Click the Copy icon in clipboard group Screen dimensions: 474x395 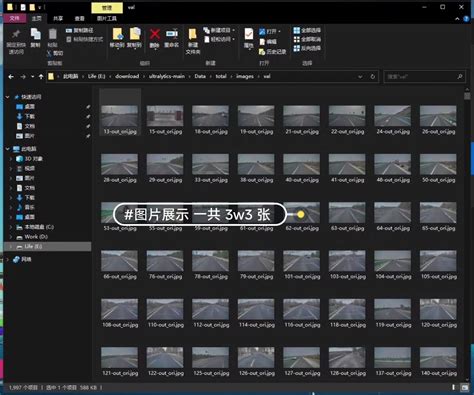(35, 34)
